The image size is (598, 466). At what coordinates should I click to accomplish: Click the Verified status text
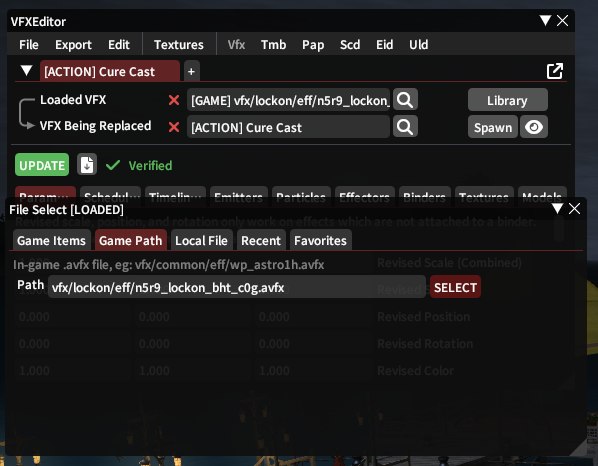pyautogui.click(x=150, y=166)
